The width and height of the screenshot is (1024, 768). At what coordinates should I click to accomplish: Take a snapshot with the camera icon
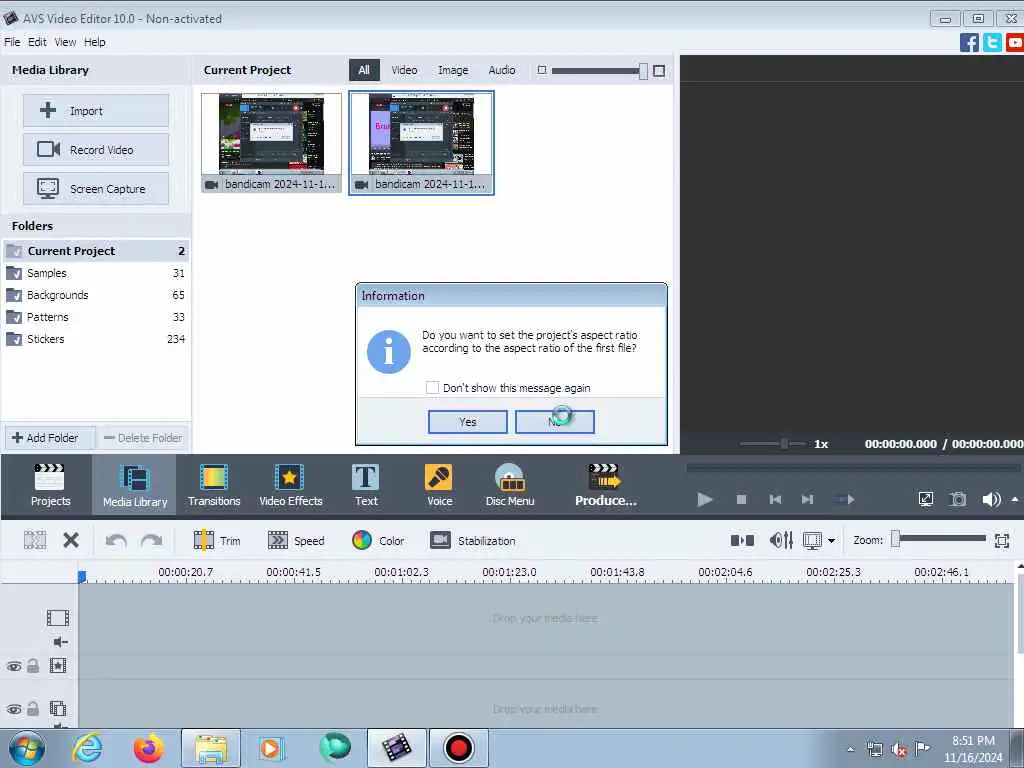[x=957, y=500]
